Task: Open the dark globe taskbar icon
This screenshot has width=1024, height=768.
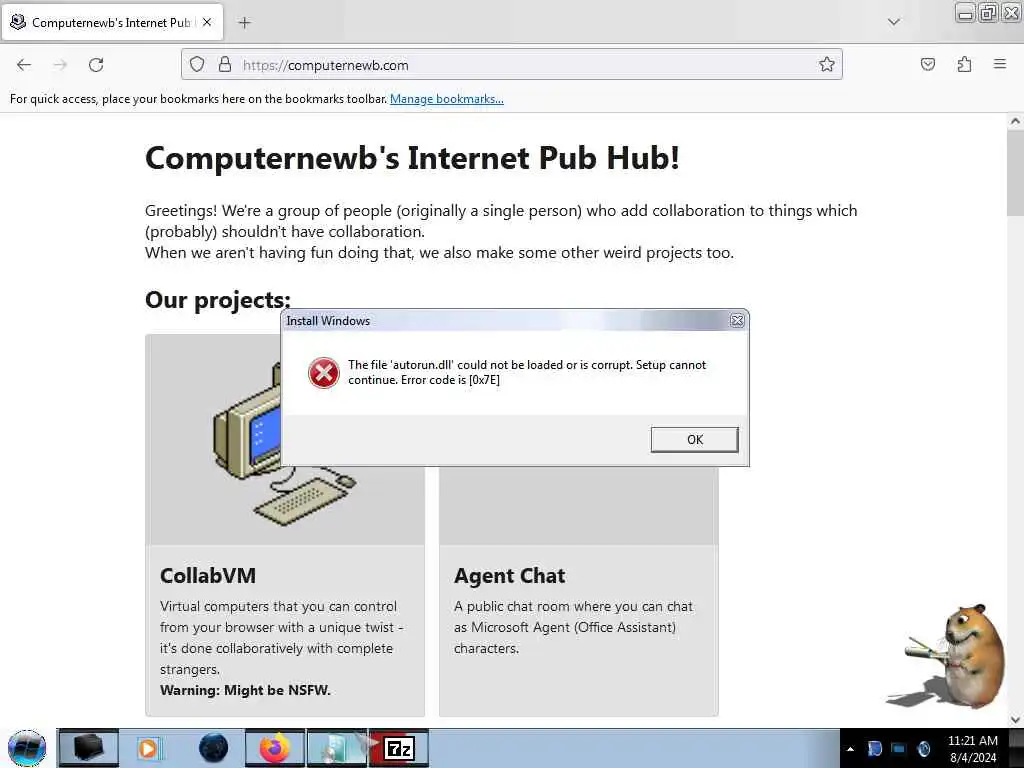Action: tap(213, 748)
